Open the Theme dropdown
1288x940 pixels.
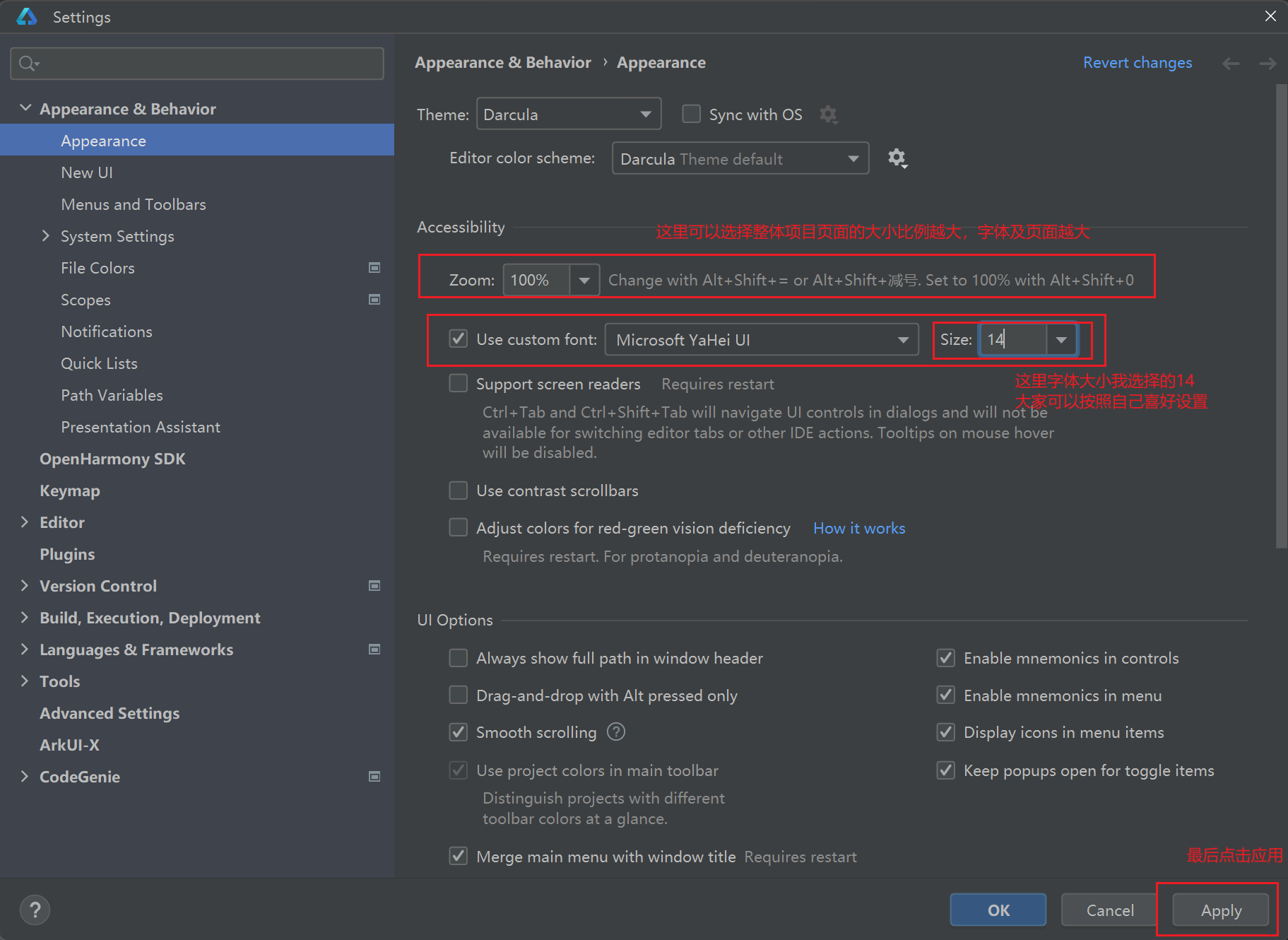568,114
